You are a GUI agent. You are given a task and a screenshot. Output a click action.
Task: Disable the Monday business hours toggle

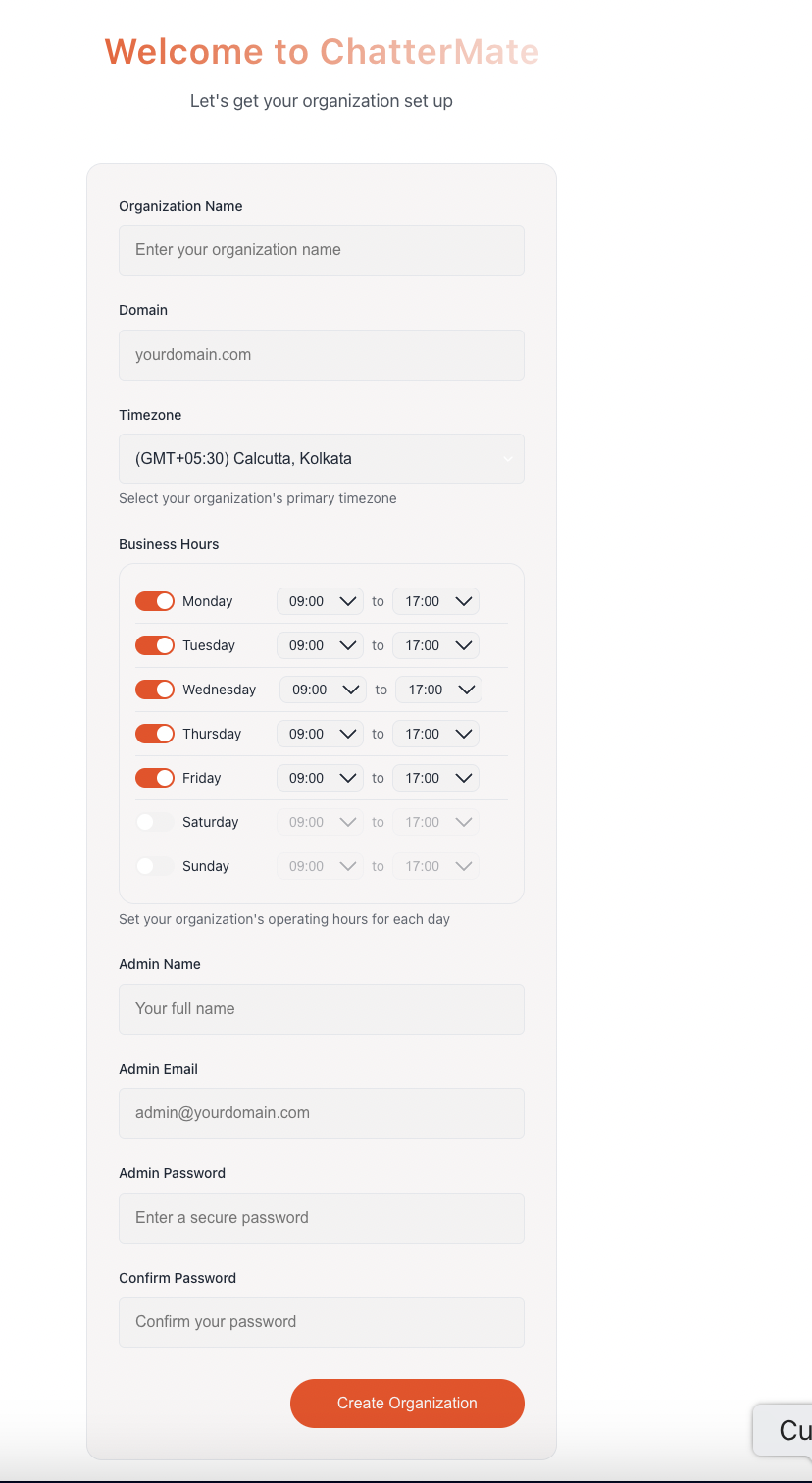coord(154,600)
